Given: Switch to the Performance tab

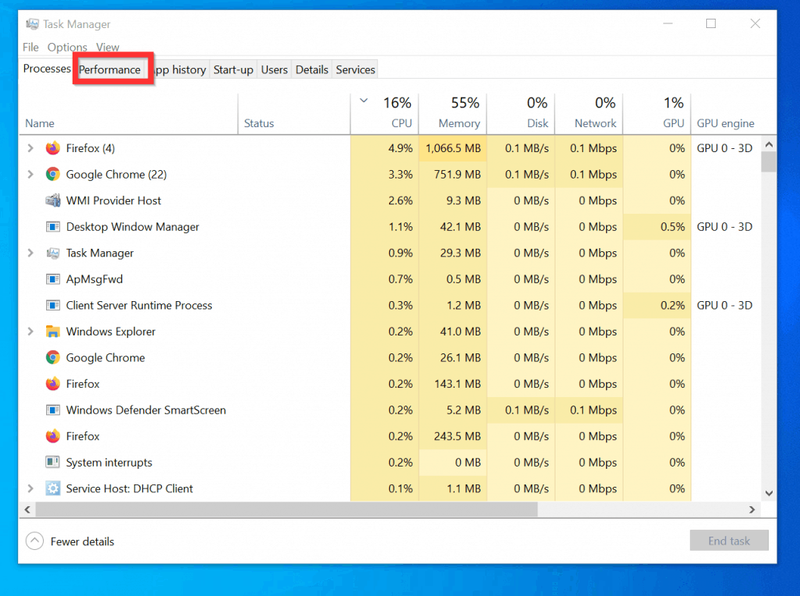Looking at the screenshot, I should [x=110, y=69].
